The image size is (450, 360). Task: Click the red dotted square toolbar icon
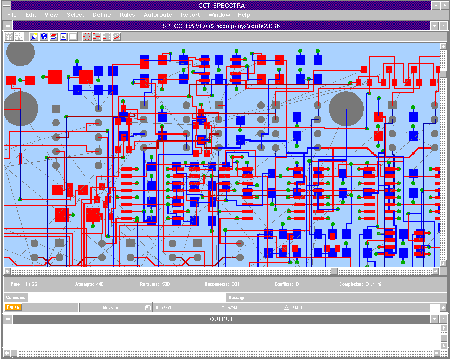87,37
